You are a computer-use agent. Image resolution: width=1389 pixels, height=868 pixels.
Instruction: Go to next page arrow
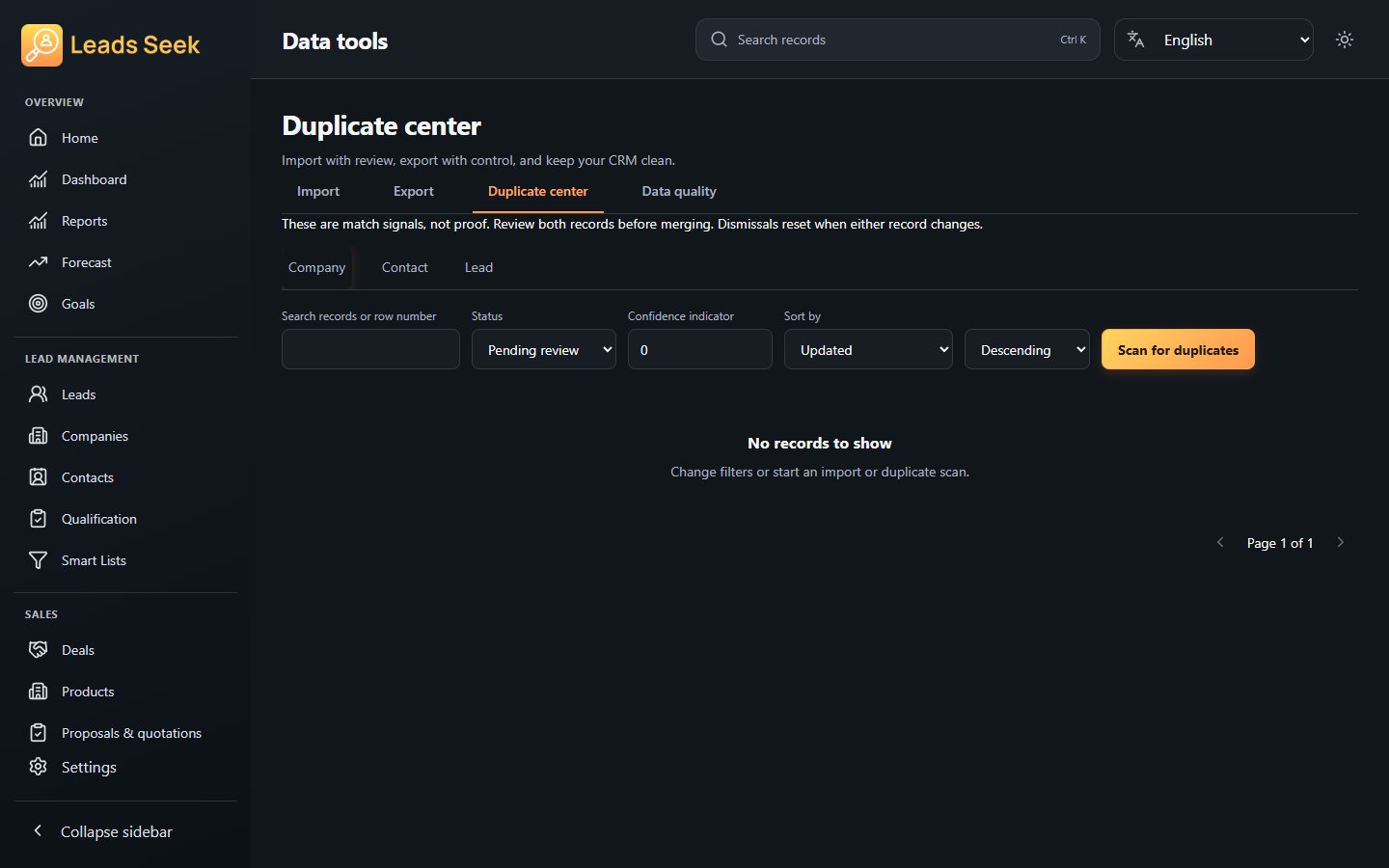[x=1340, y=542]
